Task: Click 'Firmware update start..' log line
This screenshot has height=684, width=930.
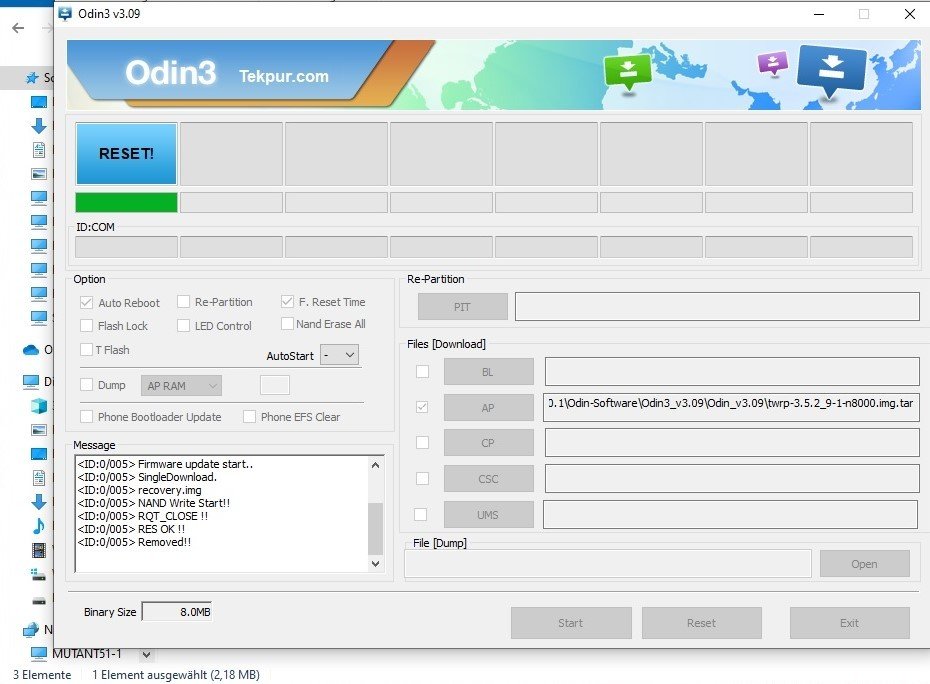Action: coord(165,464)
